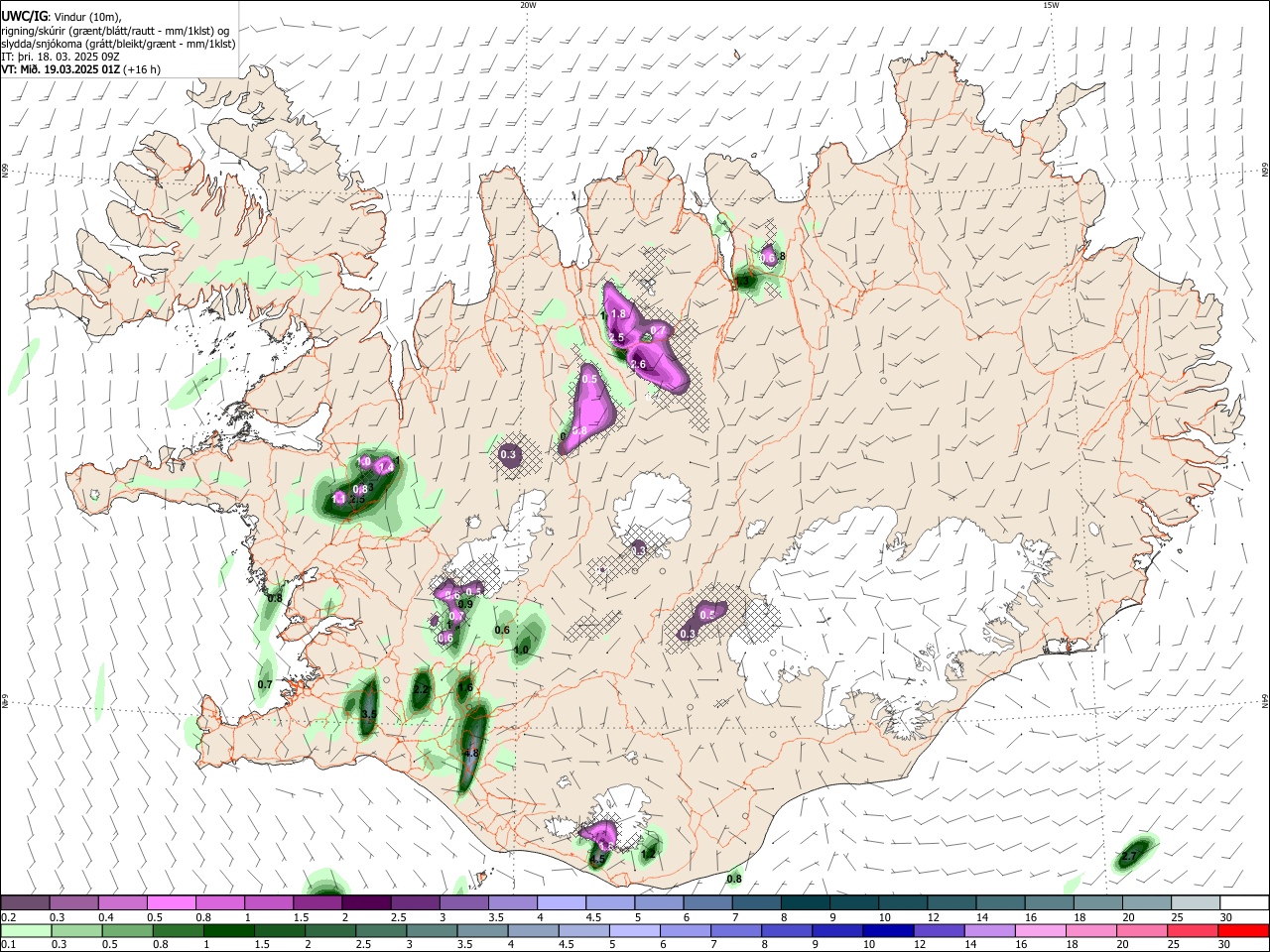Click the bright pink 0.5–0.8 snow legend swatch
The image size is (1270, 952).
click(x=172, y=902)
